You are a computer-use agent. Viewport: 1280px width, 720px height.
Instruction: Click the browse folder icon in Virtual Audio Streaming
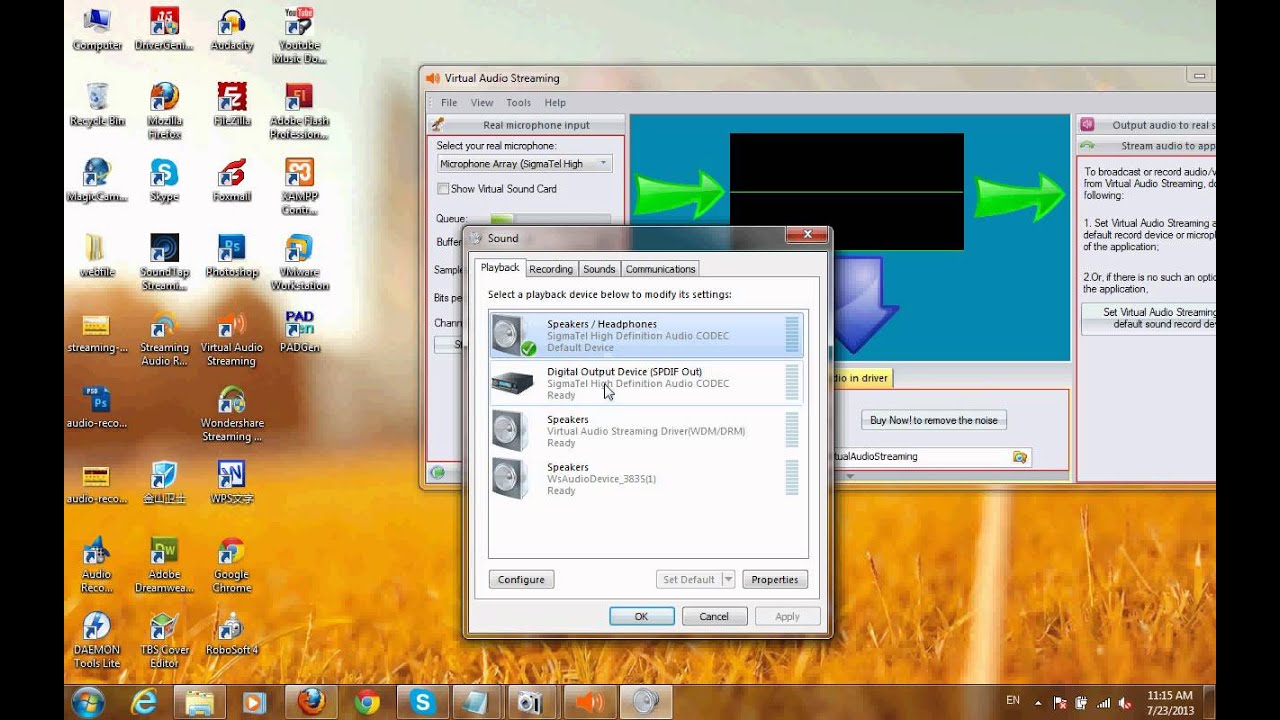(1019, 456)
